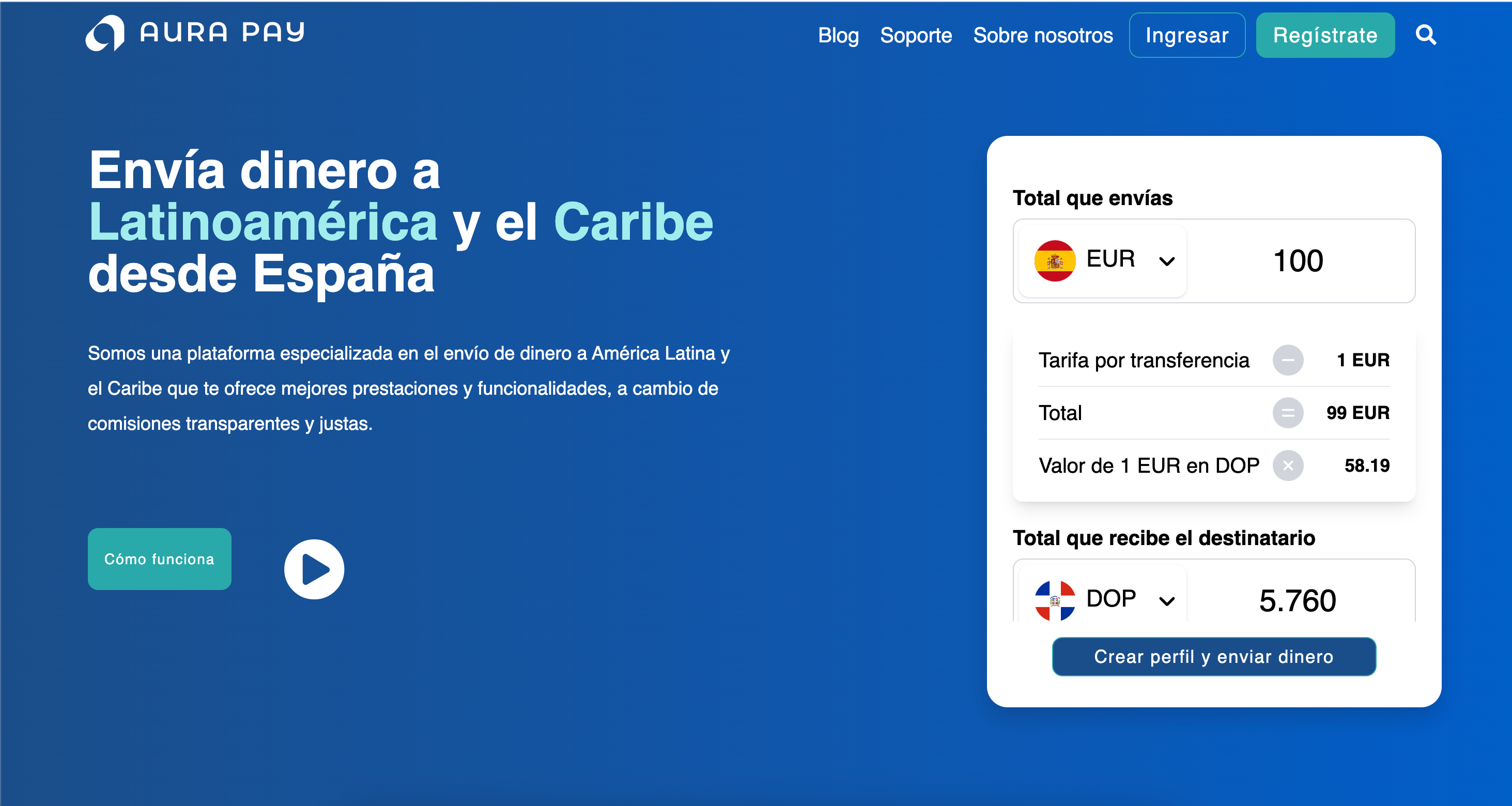The height and width of the screenshot is (806, 1512).
Task: Click the AURA PAY brand text
Action: (x=222, y=32)
